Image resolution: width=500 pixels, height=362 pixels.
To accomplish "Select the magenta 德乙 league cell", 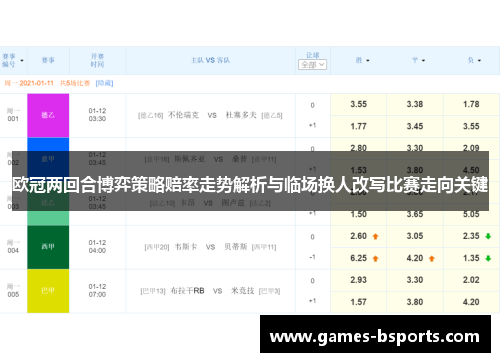I will [x=48, y=115].
